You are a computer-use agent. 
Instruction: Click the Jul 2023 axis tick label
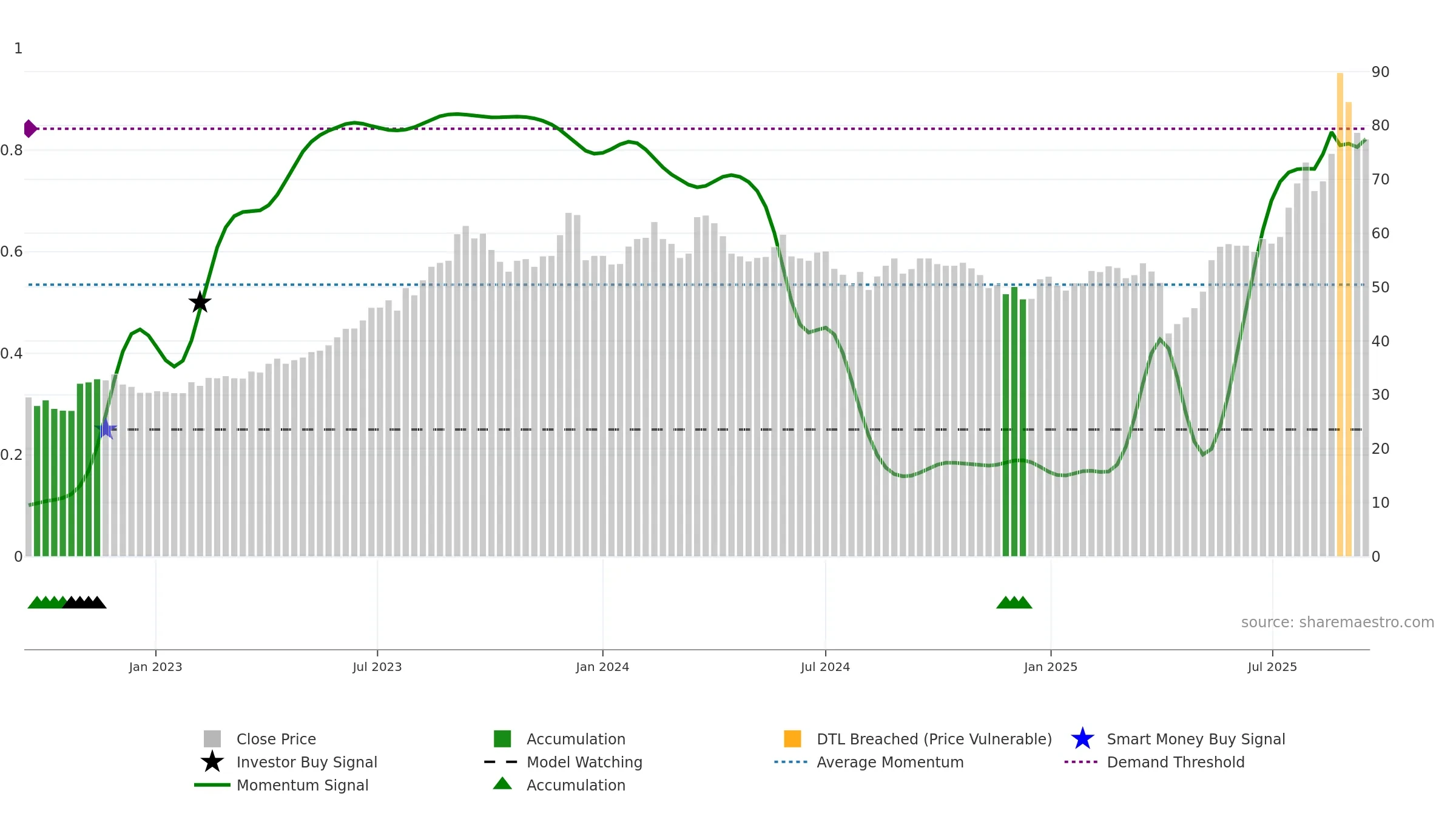point(377,667)
